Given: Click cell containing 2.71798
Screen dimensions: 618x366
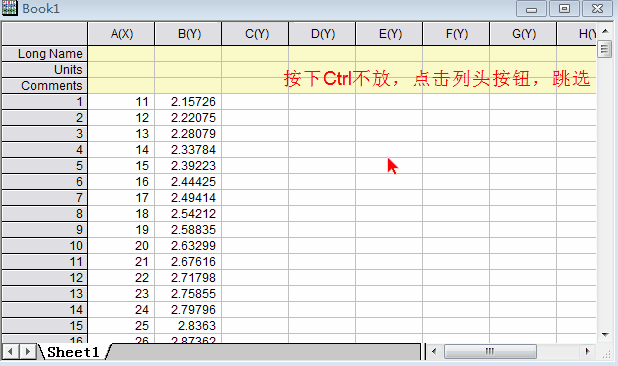Looking at the screenshot, I should [x=188, y=277].
